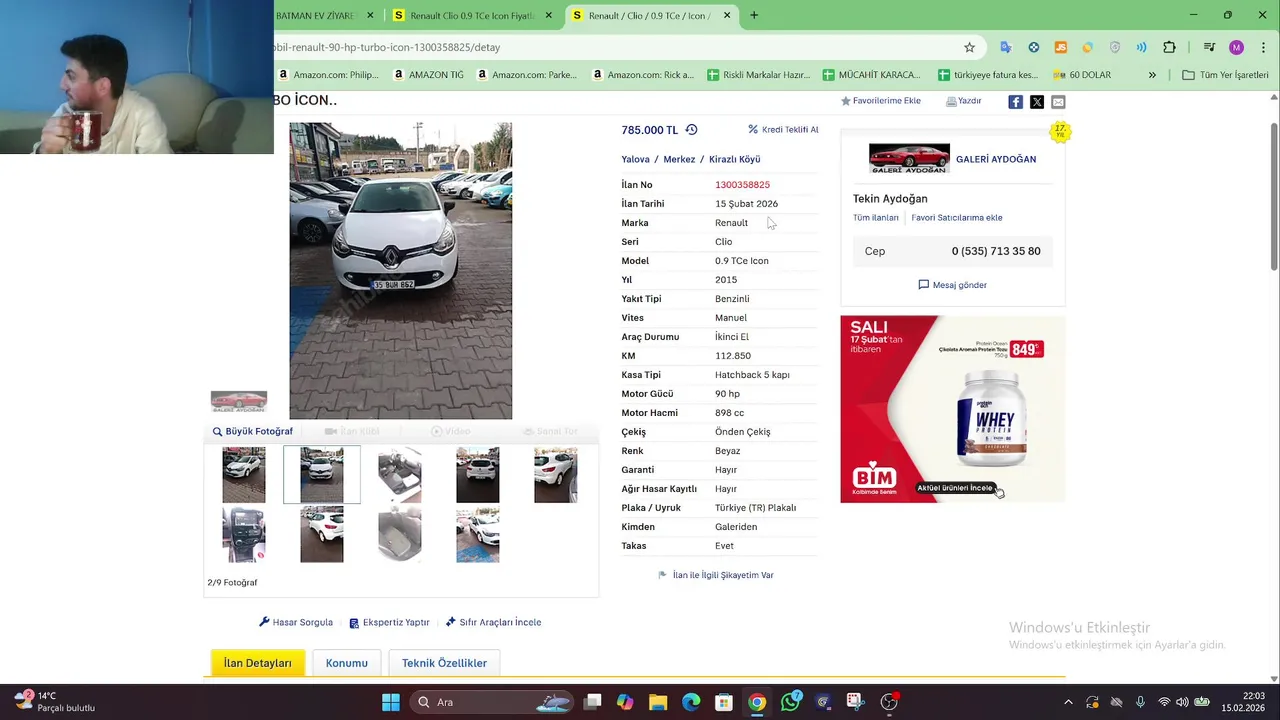This screenshot has height=720, width=1280.
Task: Share the listing on Facebook
Action: (1015, 102)
